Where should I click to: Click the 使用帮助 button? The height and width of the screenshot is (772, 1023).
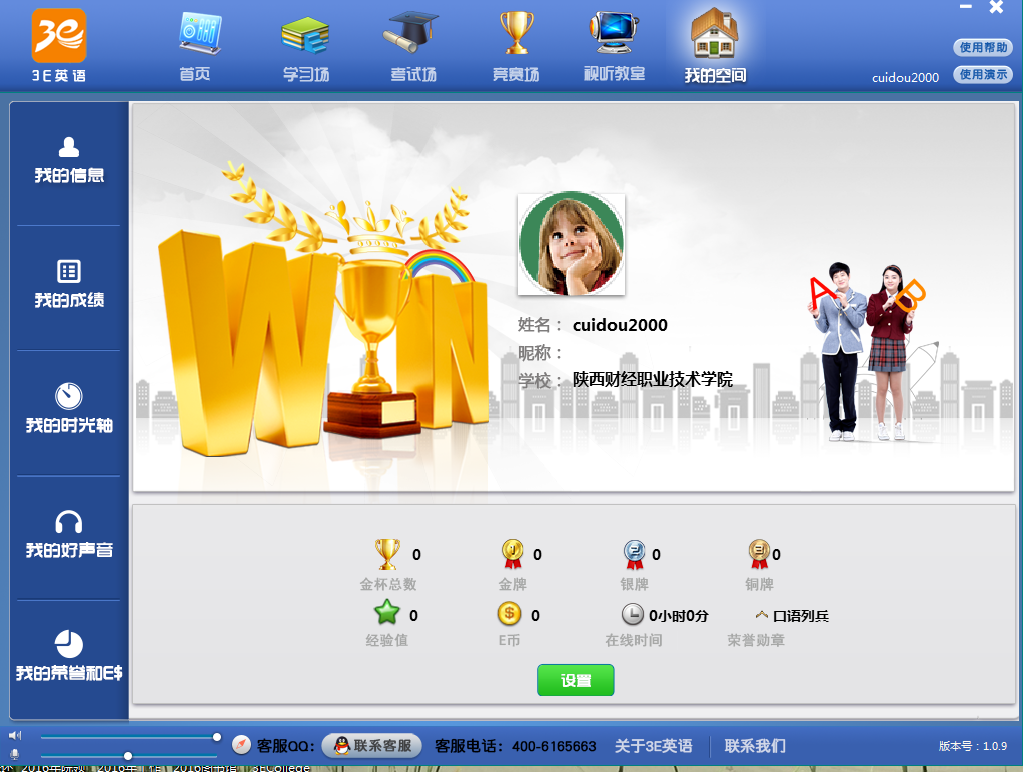(983, 47)
